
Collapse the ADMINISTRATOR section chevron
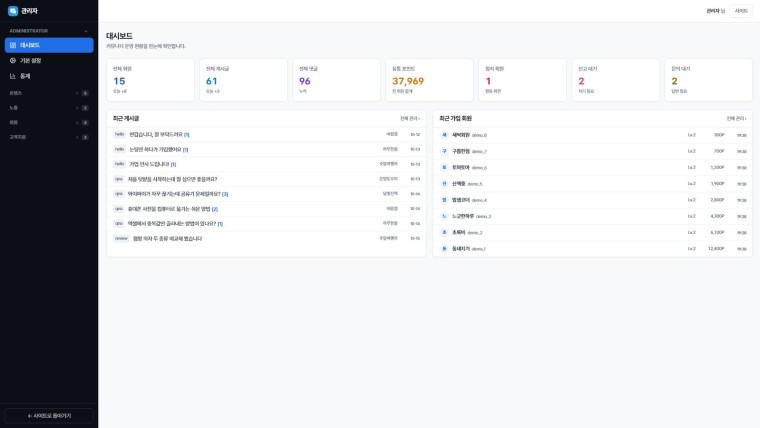coord(86,31)
